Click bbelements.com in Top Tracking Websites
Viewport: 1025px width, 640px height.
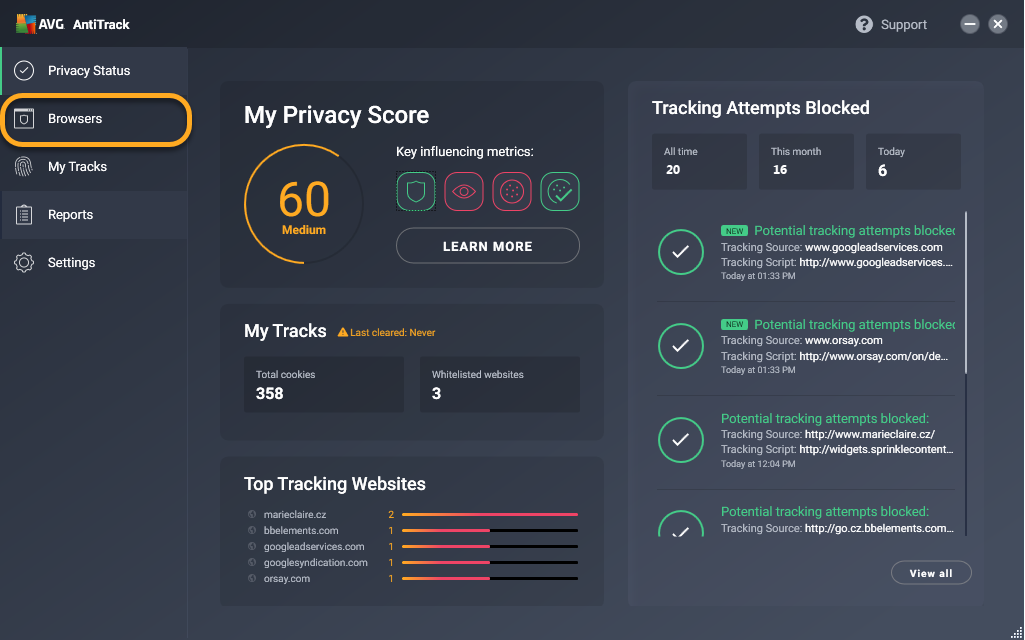coord(301,530)
